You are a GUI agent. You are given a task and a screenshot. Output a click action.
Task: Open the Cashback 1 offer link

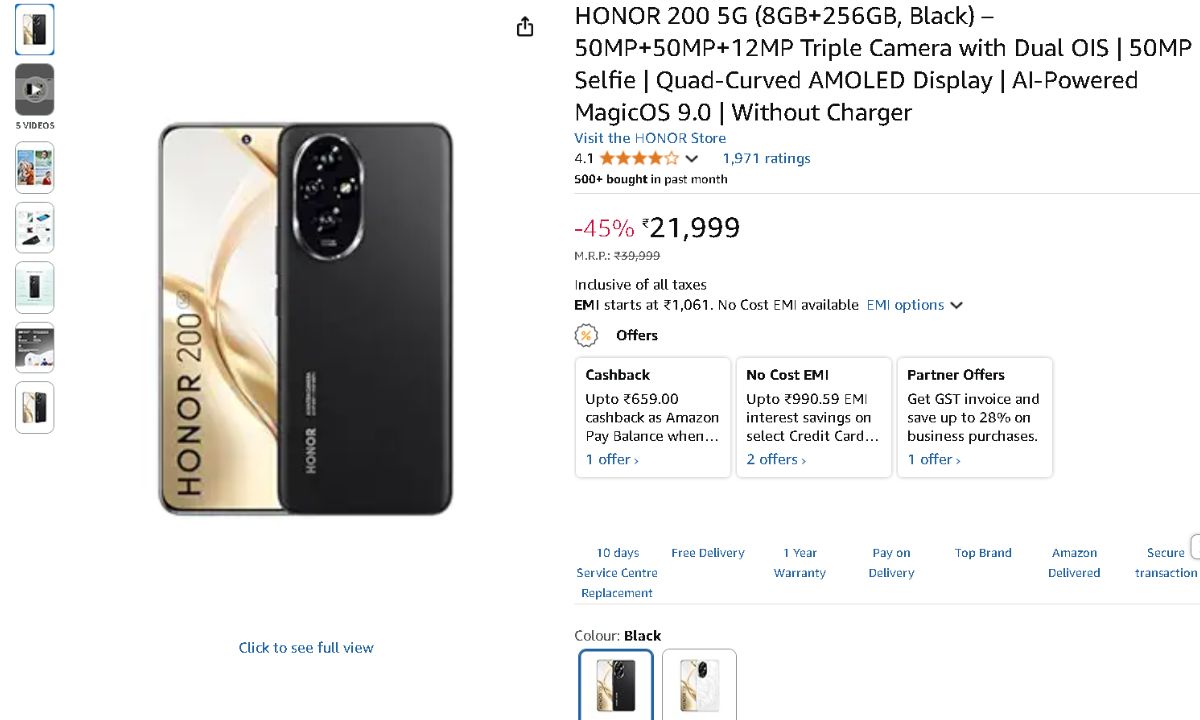pos(612,460)
